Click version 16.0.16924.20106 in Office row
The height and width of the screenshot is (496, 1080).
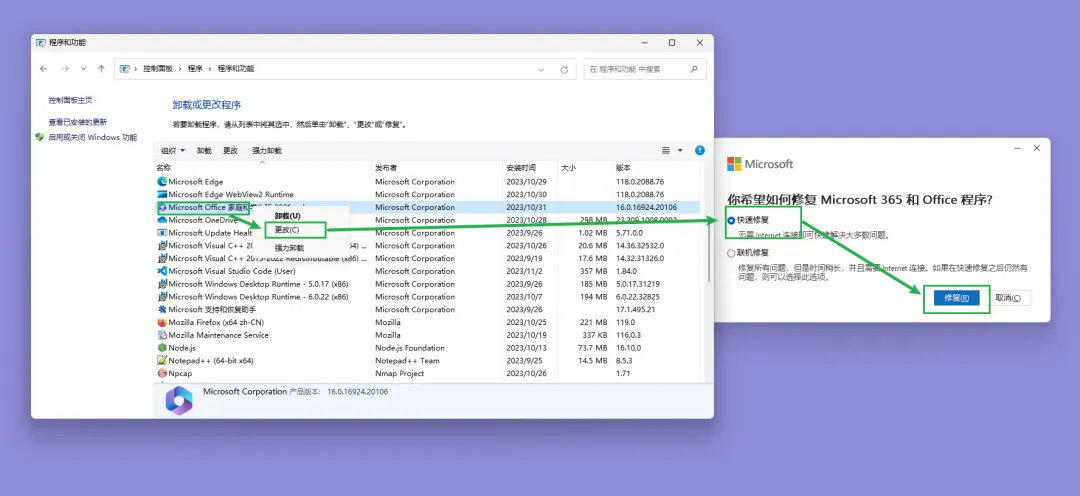click(x=646, y=207)
